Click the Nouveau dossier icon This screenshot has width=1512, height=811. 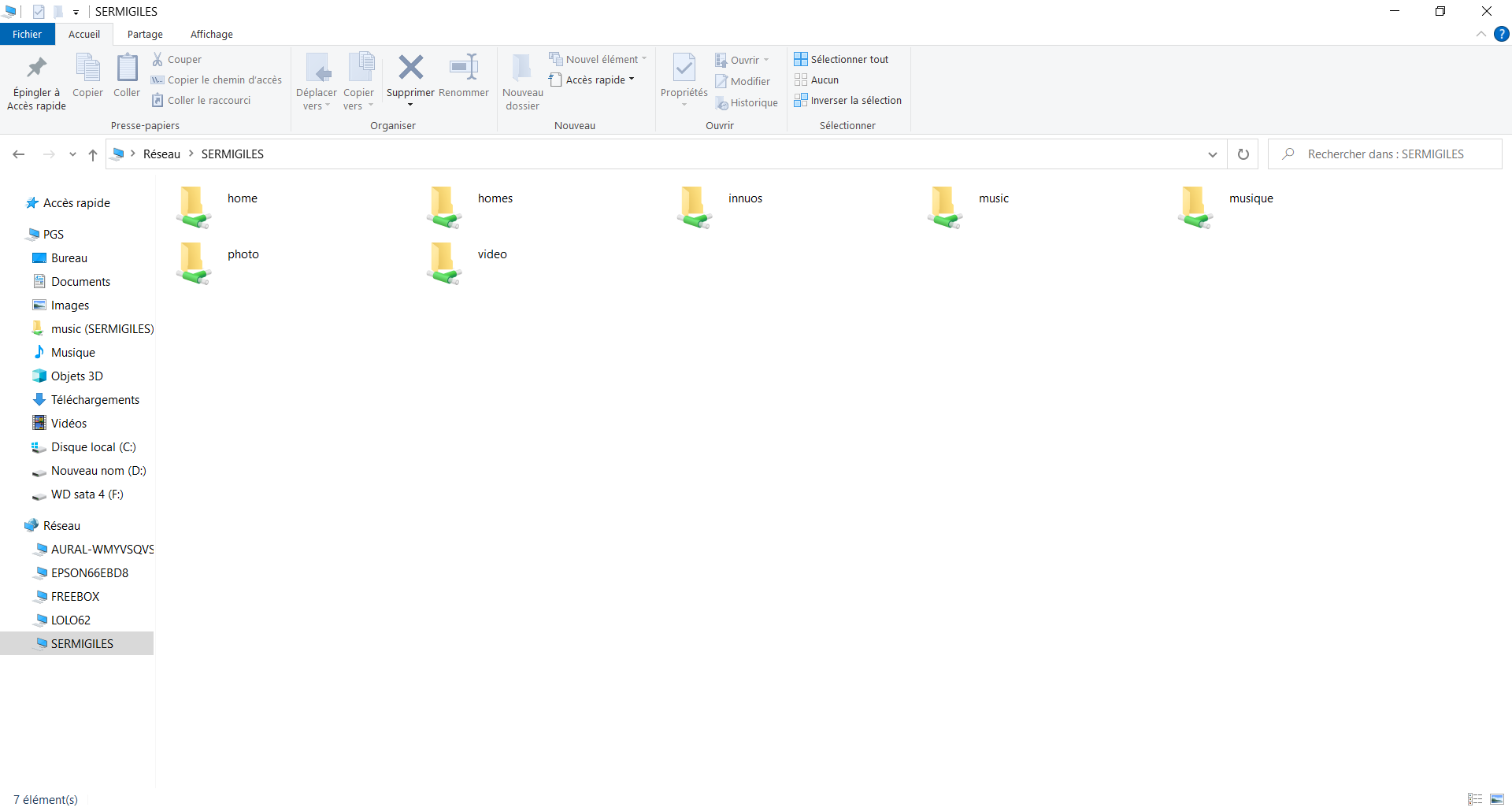click(522, 69)
